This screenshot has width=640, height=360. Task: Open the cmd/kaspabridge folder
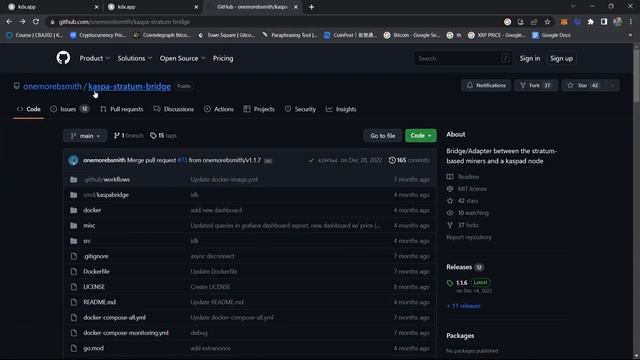[x=106, y=195]
